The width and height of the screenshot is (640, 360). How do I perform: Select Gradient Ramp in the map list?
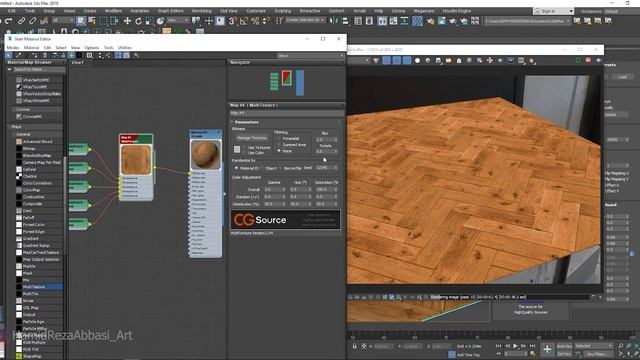tap(36, 245)
